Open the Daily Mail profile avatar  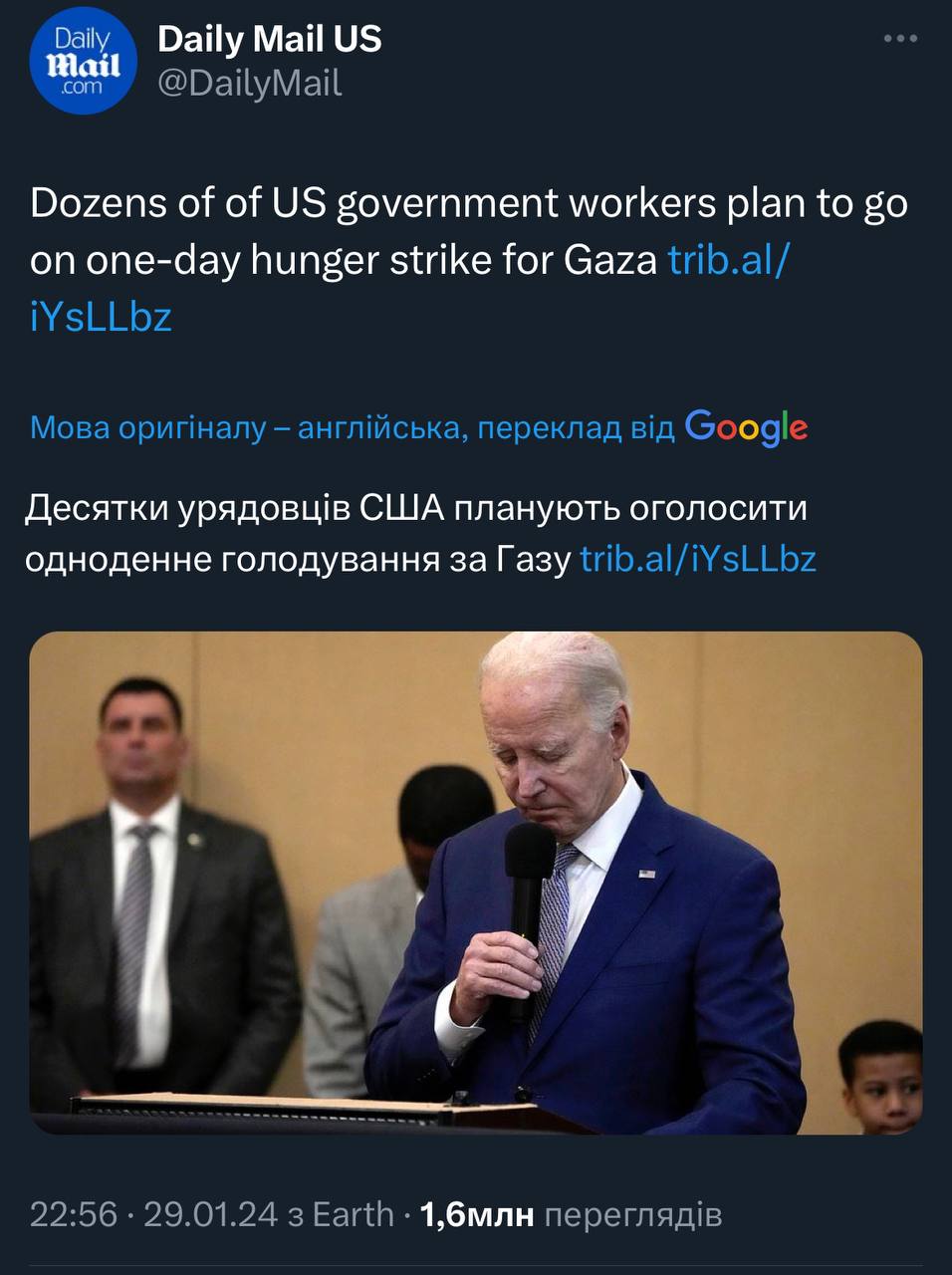click(83, 62)
